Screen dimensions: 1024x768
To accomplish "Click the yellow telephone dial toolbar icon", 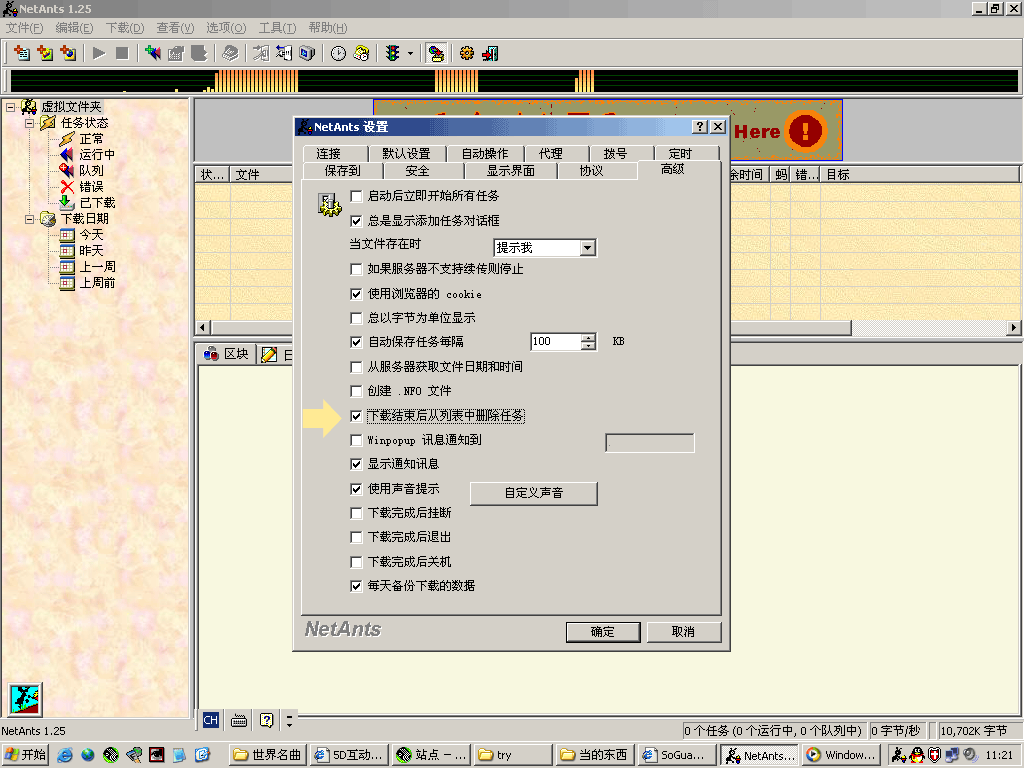I will [361, 54].
